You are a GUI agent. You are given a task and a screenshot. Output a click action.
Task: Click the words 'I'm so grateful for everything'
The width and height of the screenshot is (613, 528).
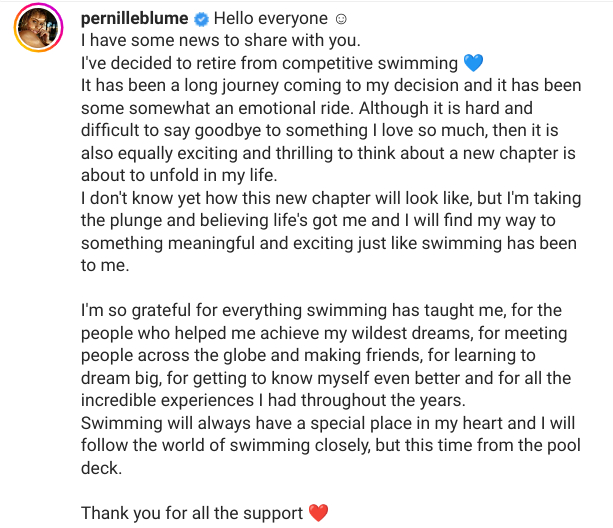(191, 311)
